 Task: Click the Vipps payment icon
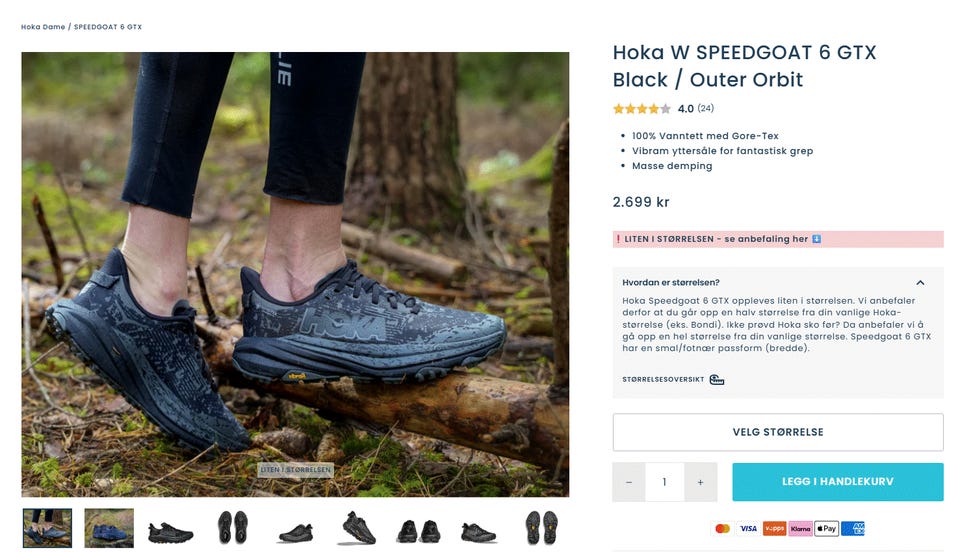(x=774, y=529)
